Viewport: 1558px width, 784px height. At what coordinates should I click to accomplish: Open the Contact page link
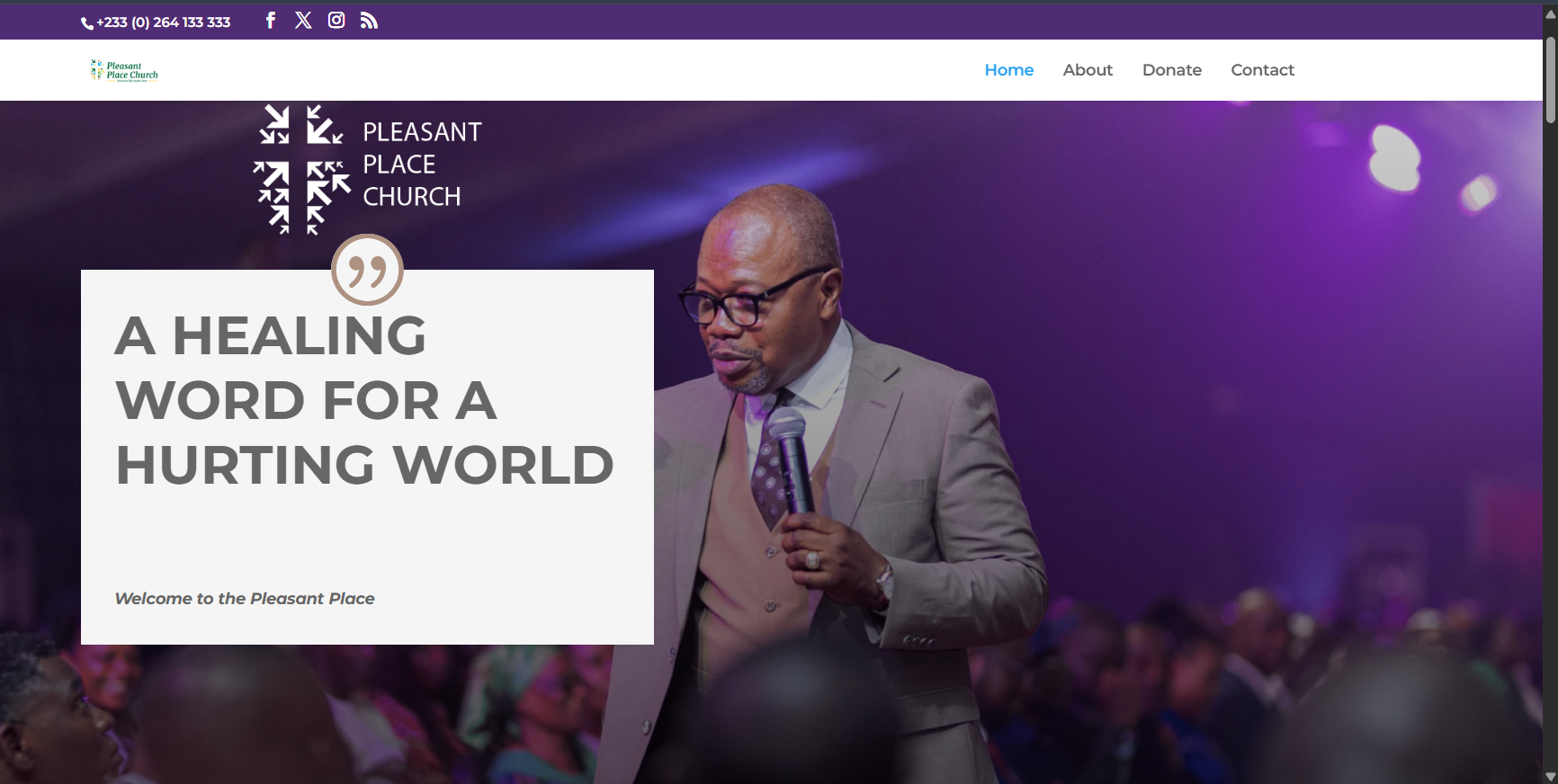point(1263,70)
